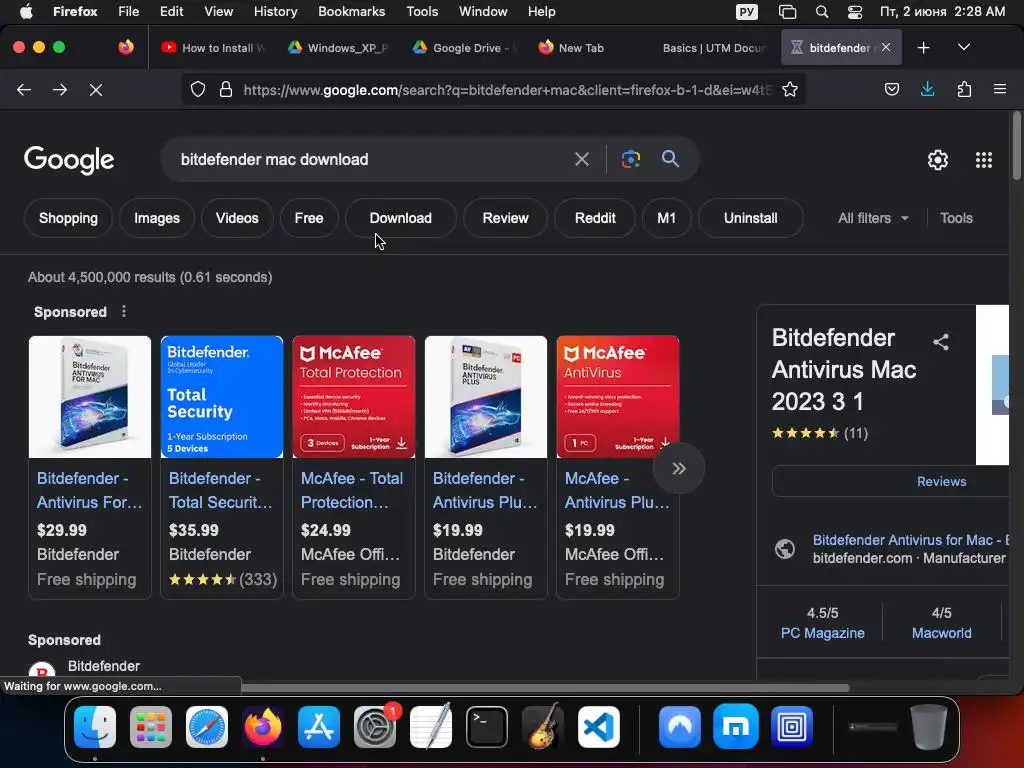Filter results by Shopping
The width and height of the screenshot is (1024, 768).
(69, 218)
